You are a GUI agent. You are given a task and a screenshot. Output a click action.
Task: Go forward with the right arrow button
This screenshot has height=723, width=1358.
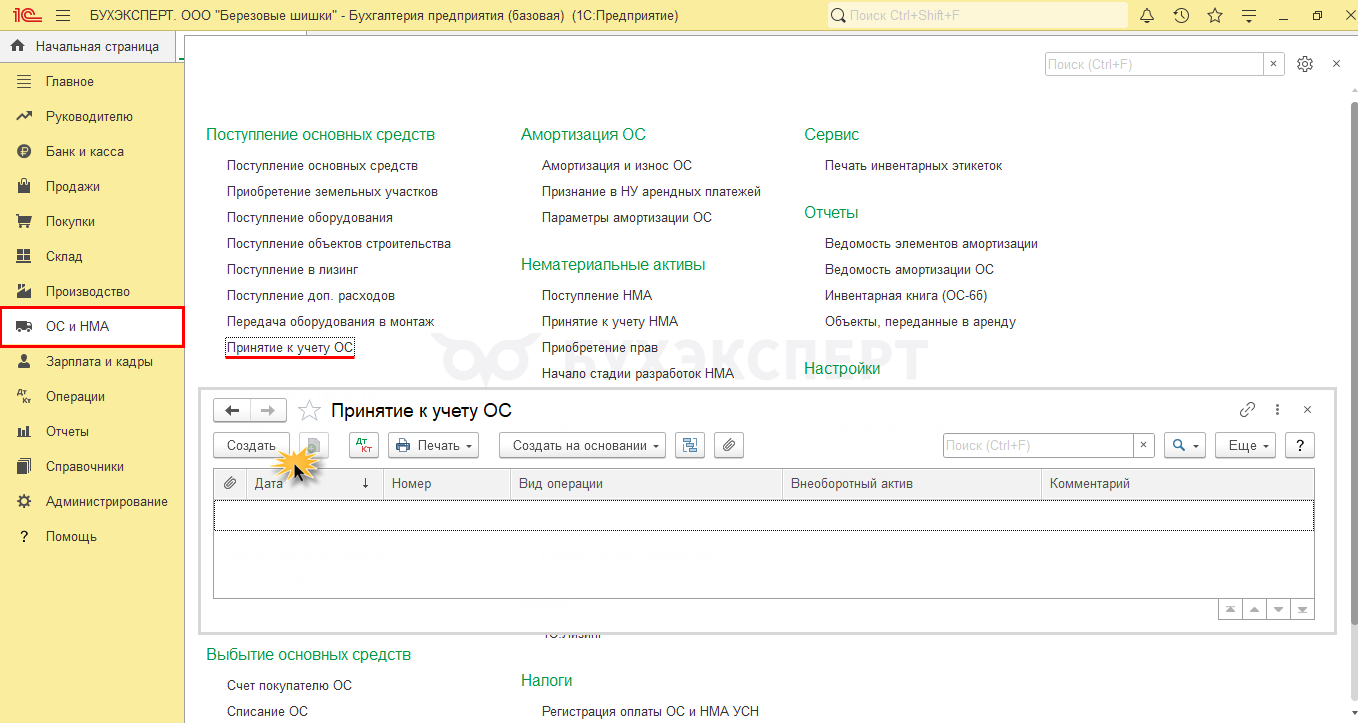(268, 410)
